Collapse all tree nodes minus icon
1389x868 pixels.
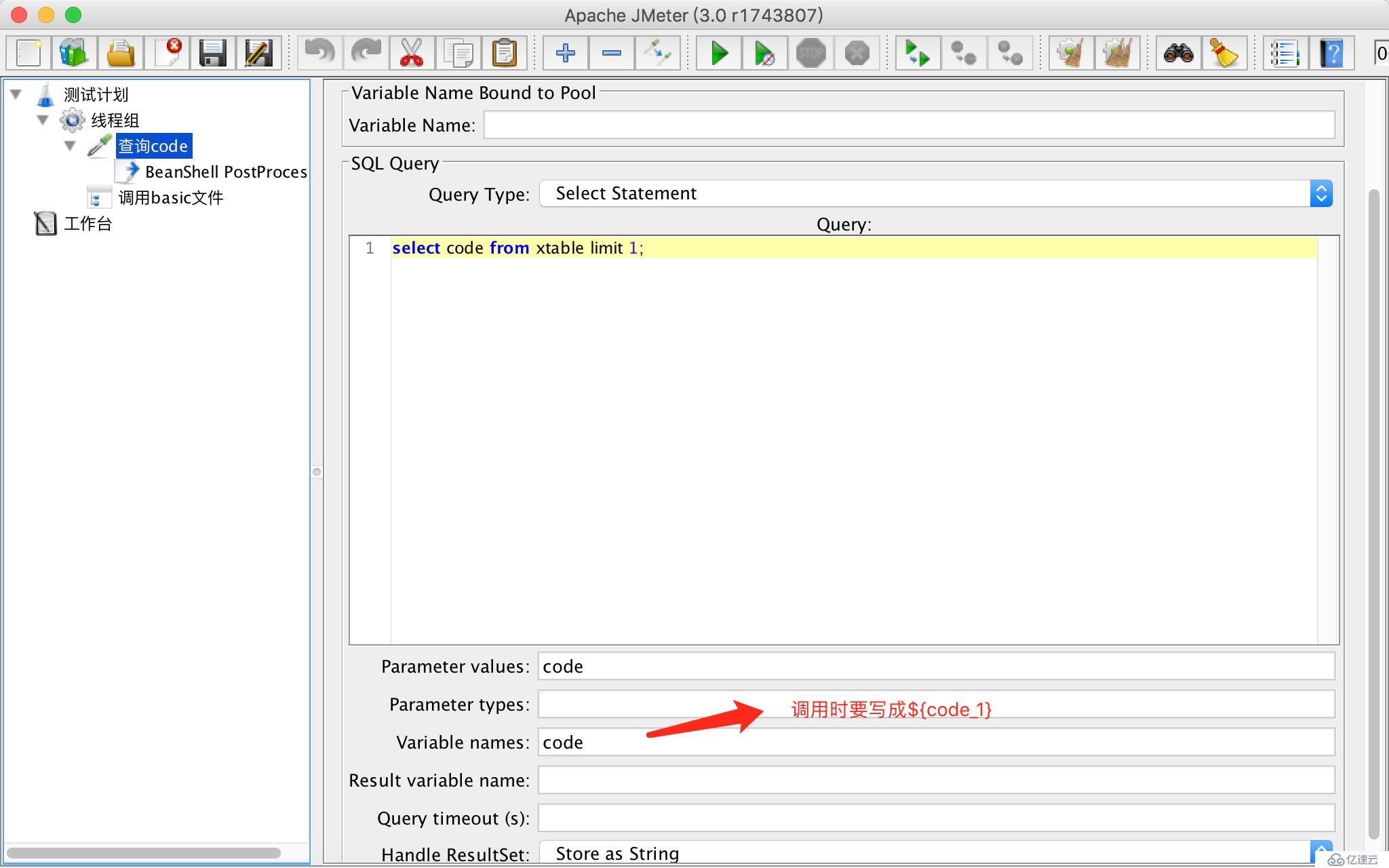tap(612, 53)
